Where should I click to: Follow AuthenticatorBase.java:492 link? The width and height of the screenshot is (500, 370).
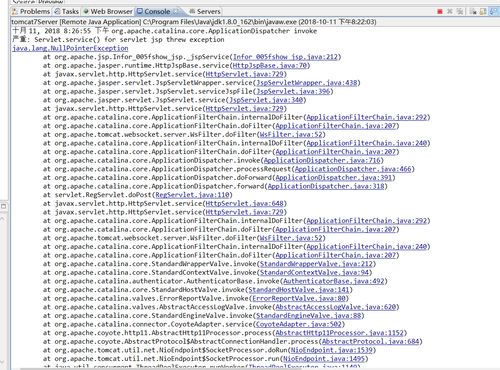pyautogui.click(x=334, y=281)
